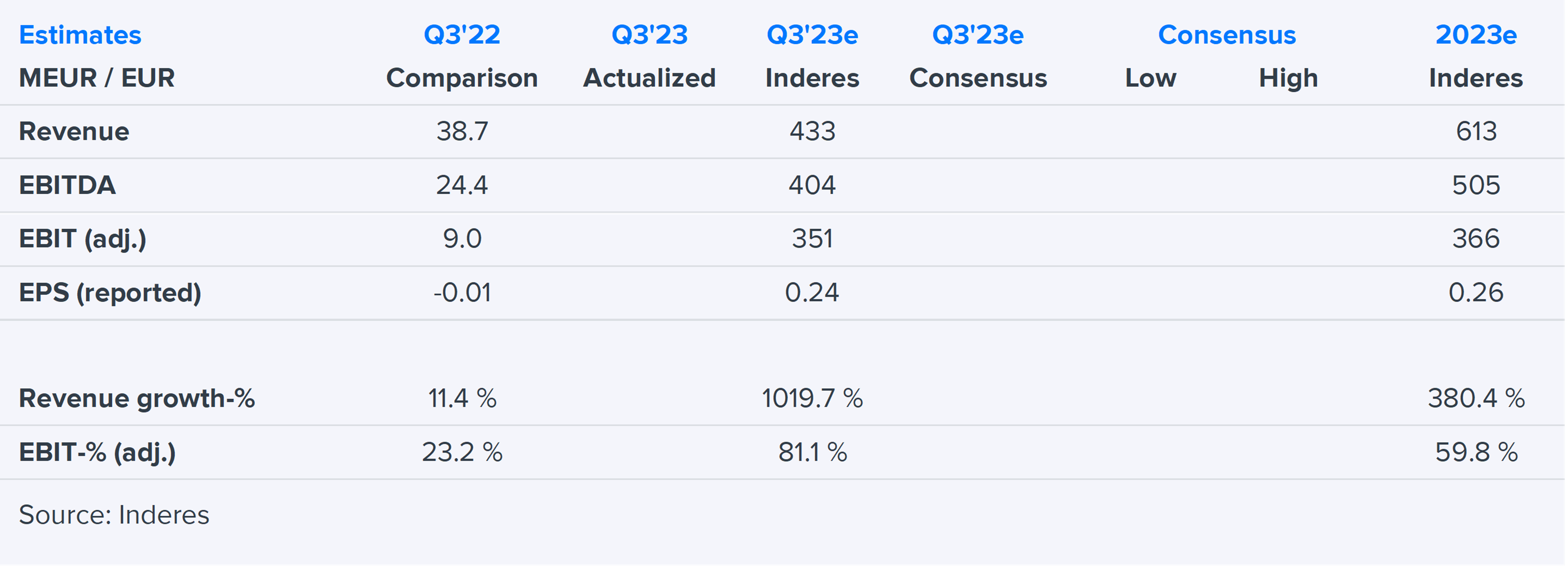Select the EPS (reported) row label
This screenshot has width=1568, height=567.
tap(110, 292)
